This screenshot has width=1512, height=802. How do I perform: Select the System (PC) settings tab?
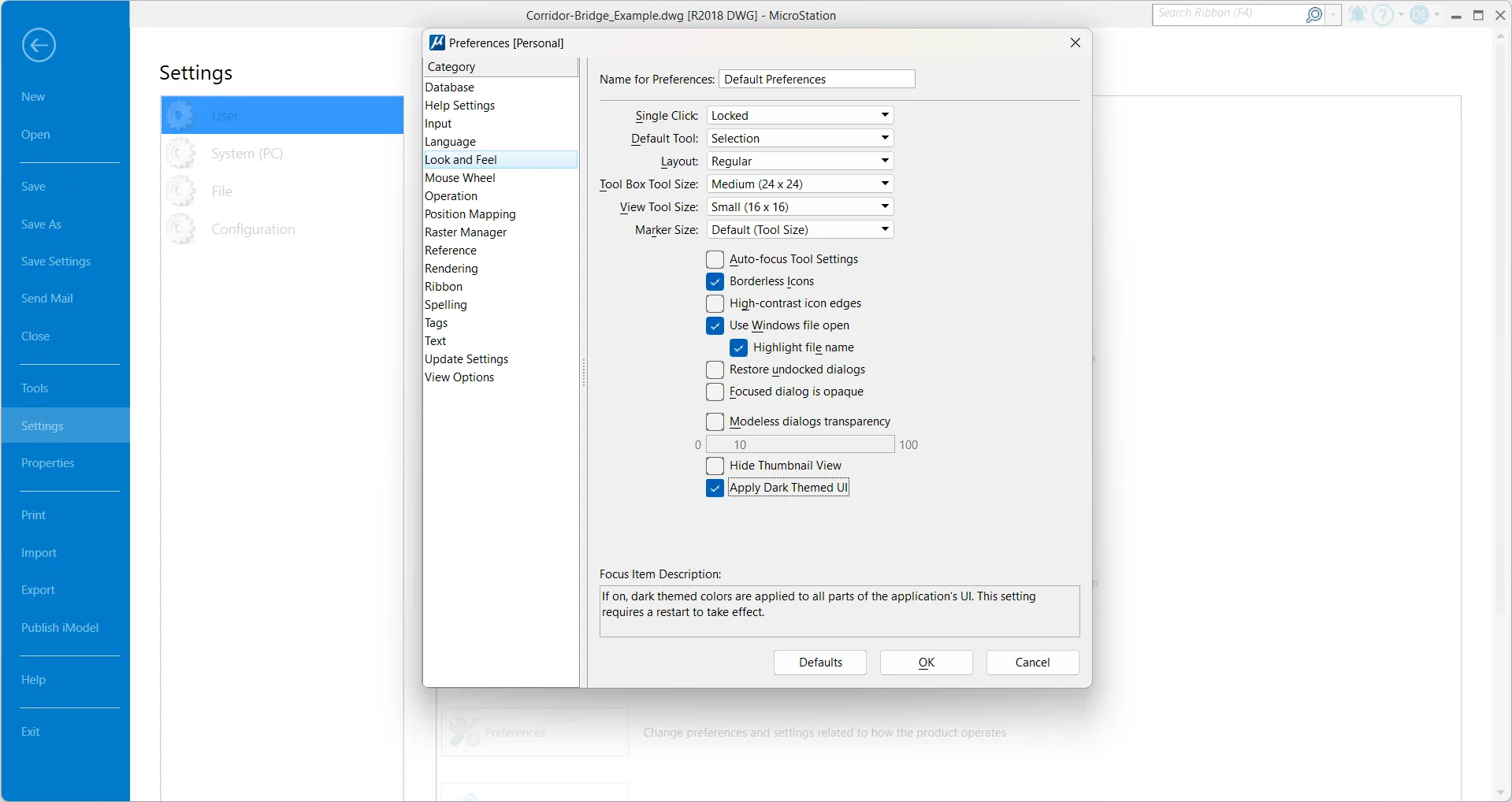(x=282, y=153)
